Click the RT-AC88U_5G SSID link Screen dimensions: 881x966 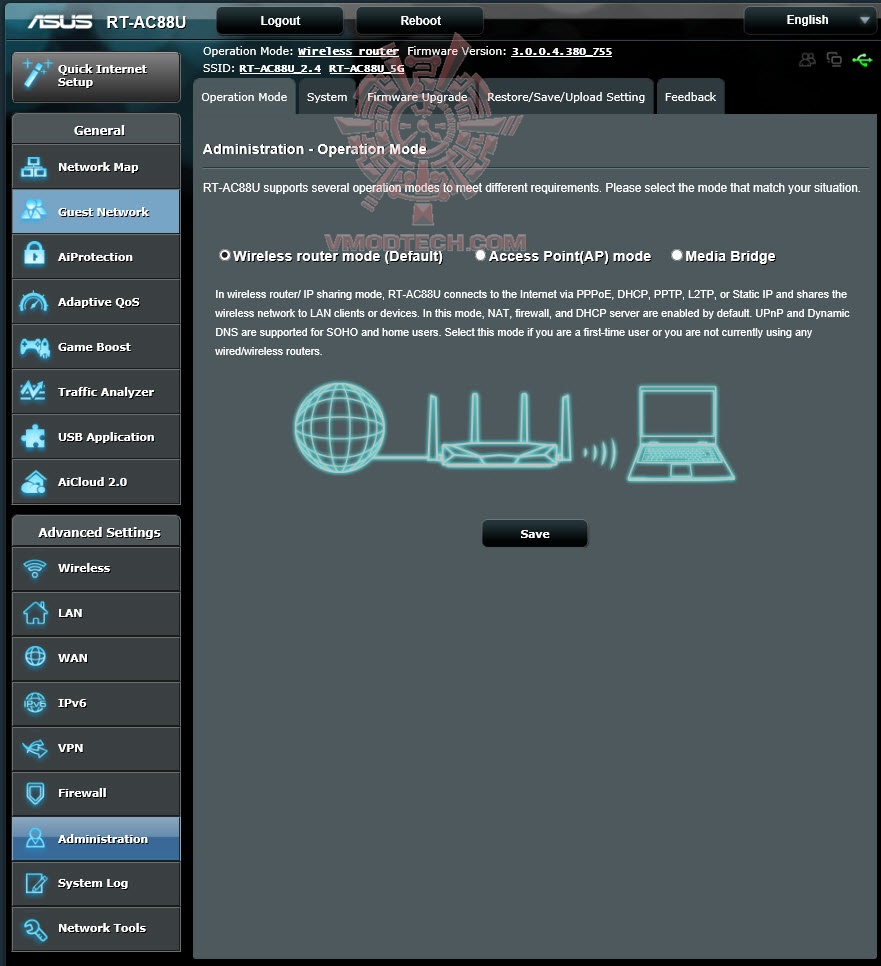pyautogui.click(x=367, y=68)
